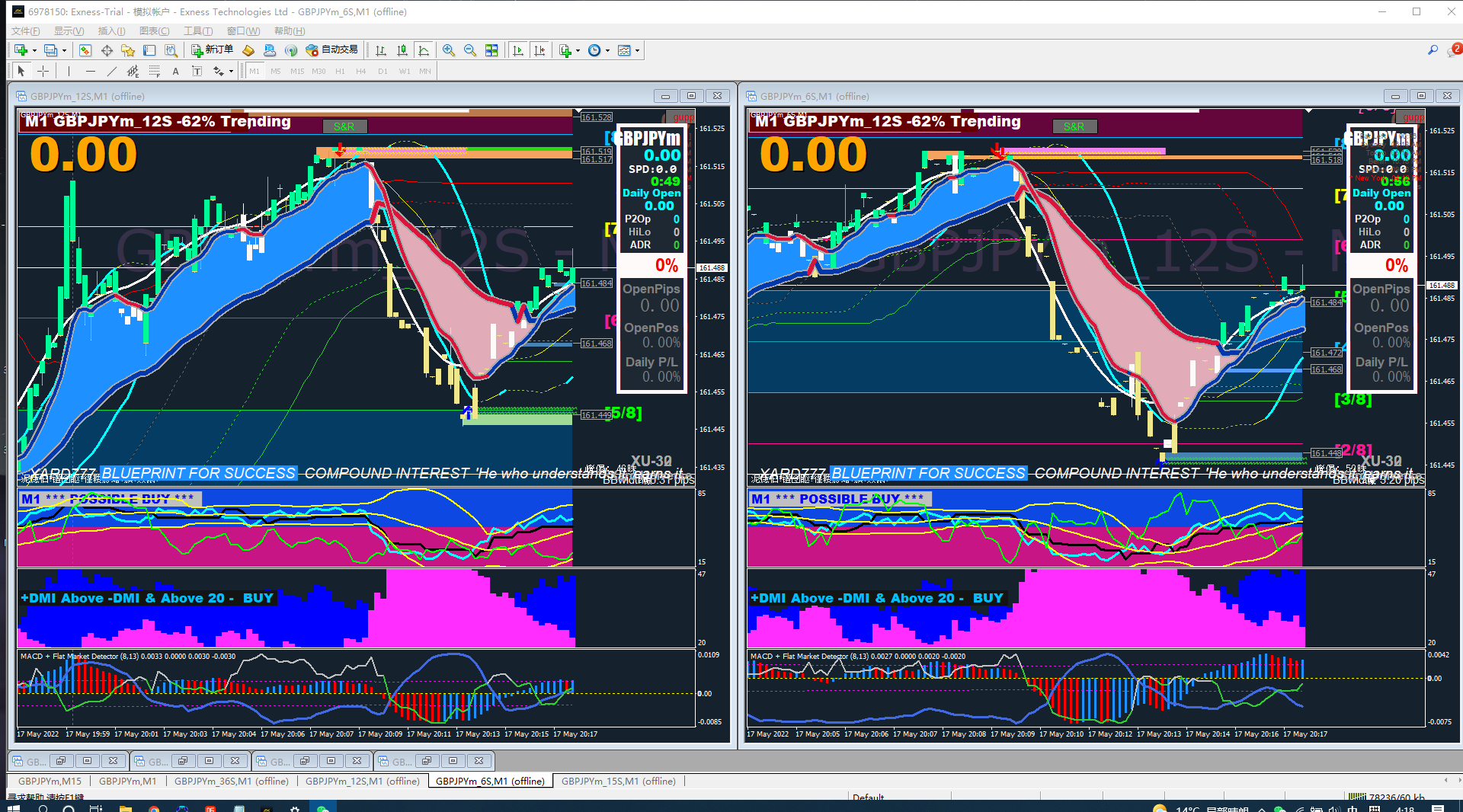Switch to the GBPJPYm_36S,M1 (offline) tab
This screenshot has width=1463, height=812.
tap(232, 781)
